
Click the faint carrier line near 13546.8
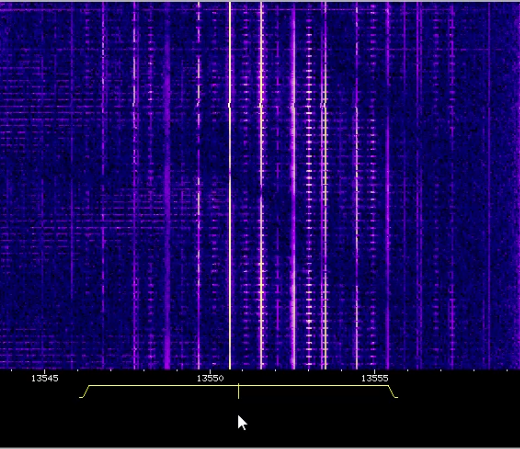click(x=103, y=185)
